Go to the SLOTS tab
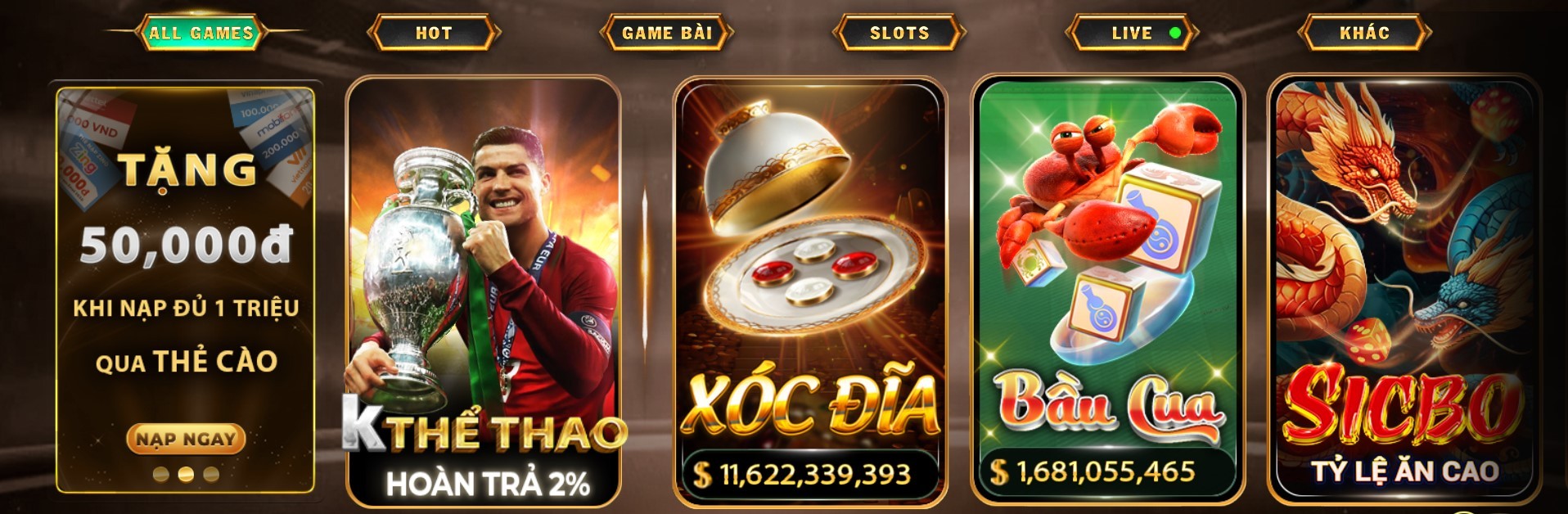Viewport: 1568px width, 514px height. pyautogui.click(x=899, y=33)
